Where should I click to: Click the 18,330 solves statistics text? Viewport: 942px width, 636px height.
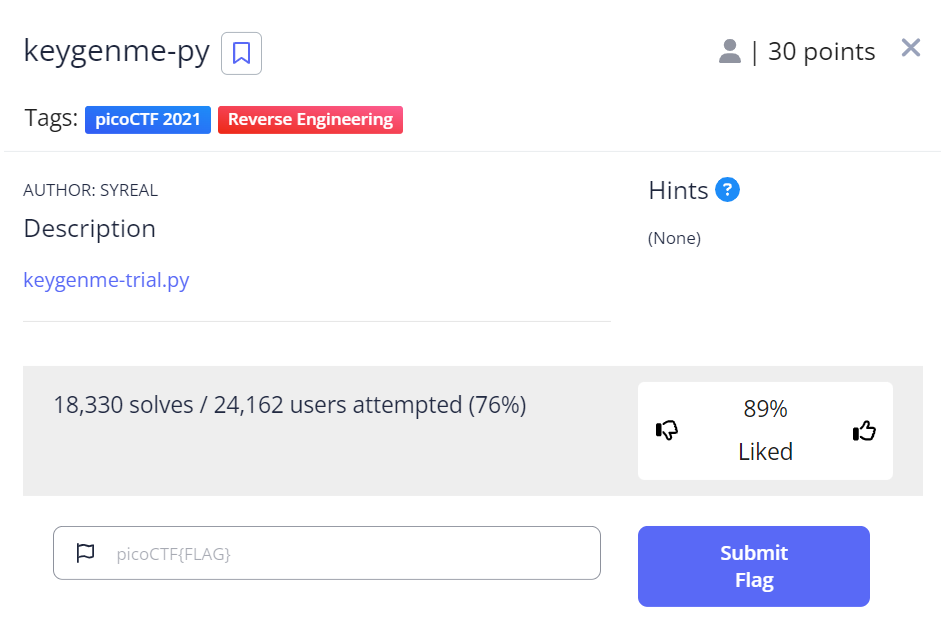289,405
